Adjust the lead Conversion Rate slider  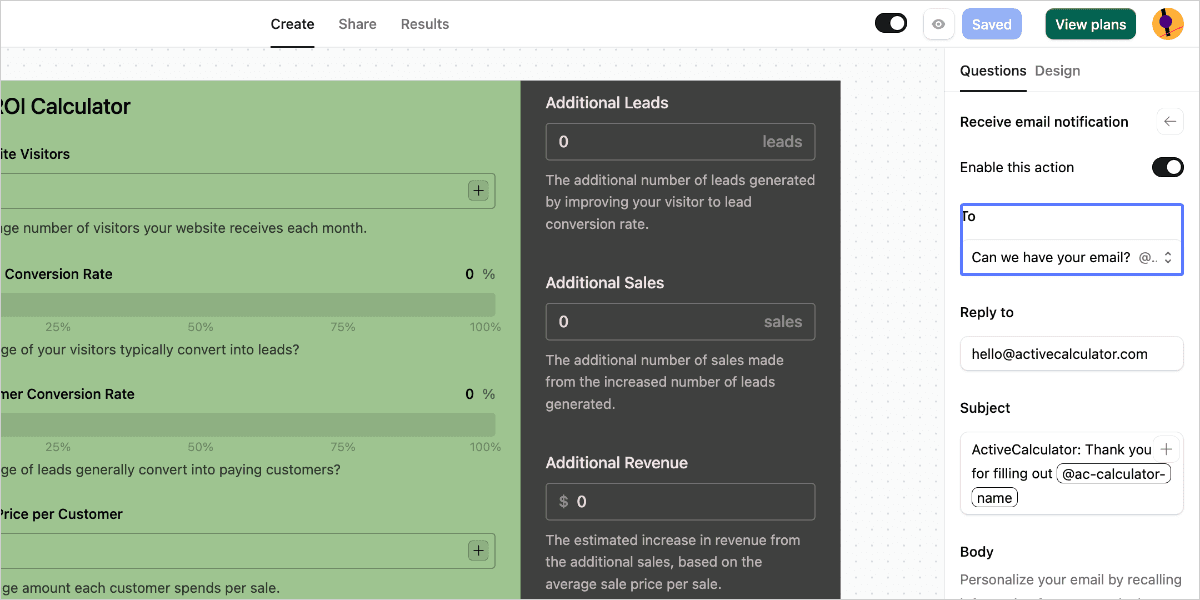pyautogui.click(x=248, y=305)
